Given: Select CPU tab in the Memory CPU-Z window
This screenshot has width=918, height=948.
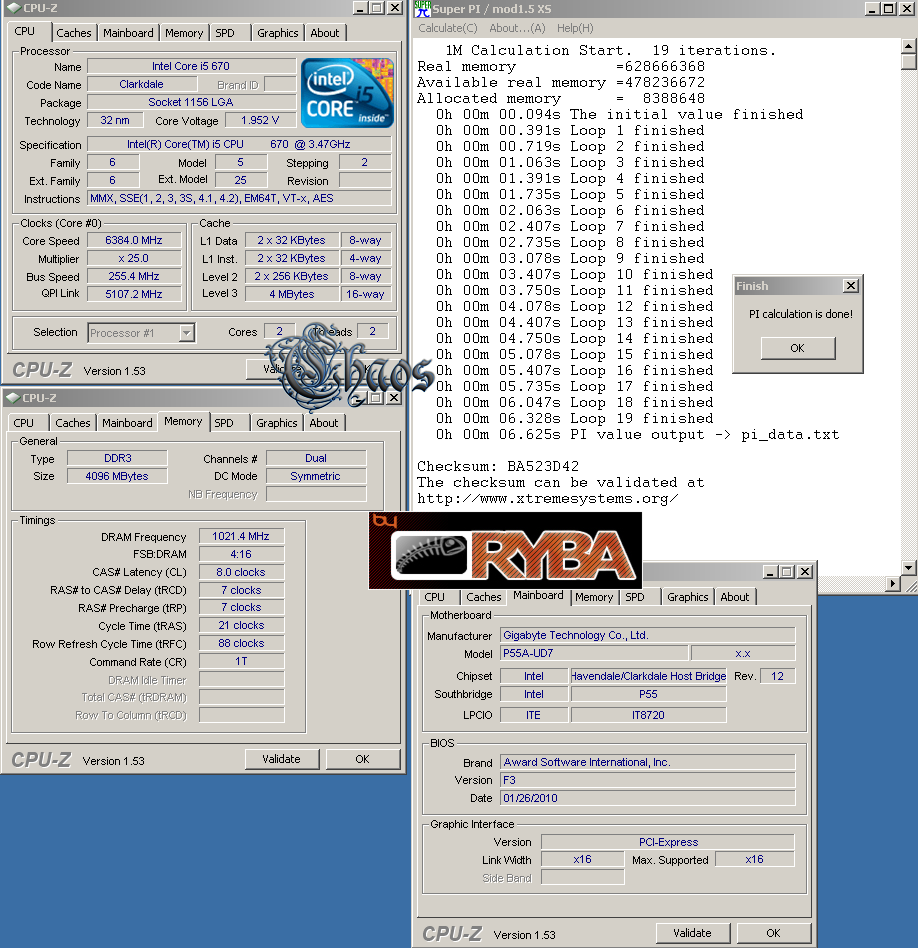Looking at the screenshot, I should click(x=24, y=423).
